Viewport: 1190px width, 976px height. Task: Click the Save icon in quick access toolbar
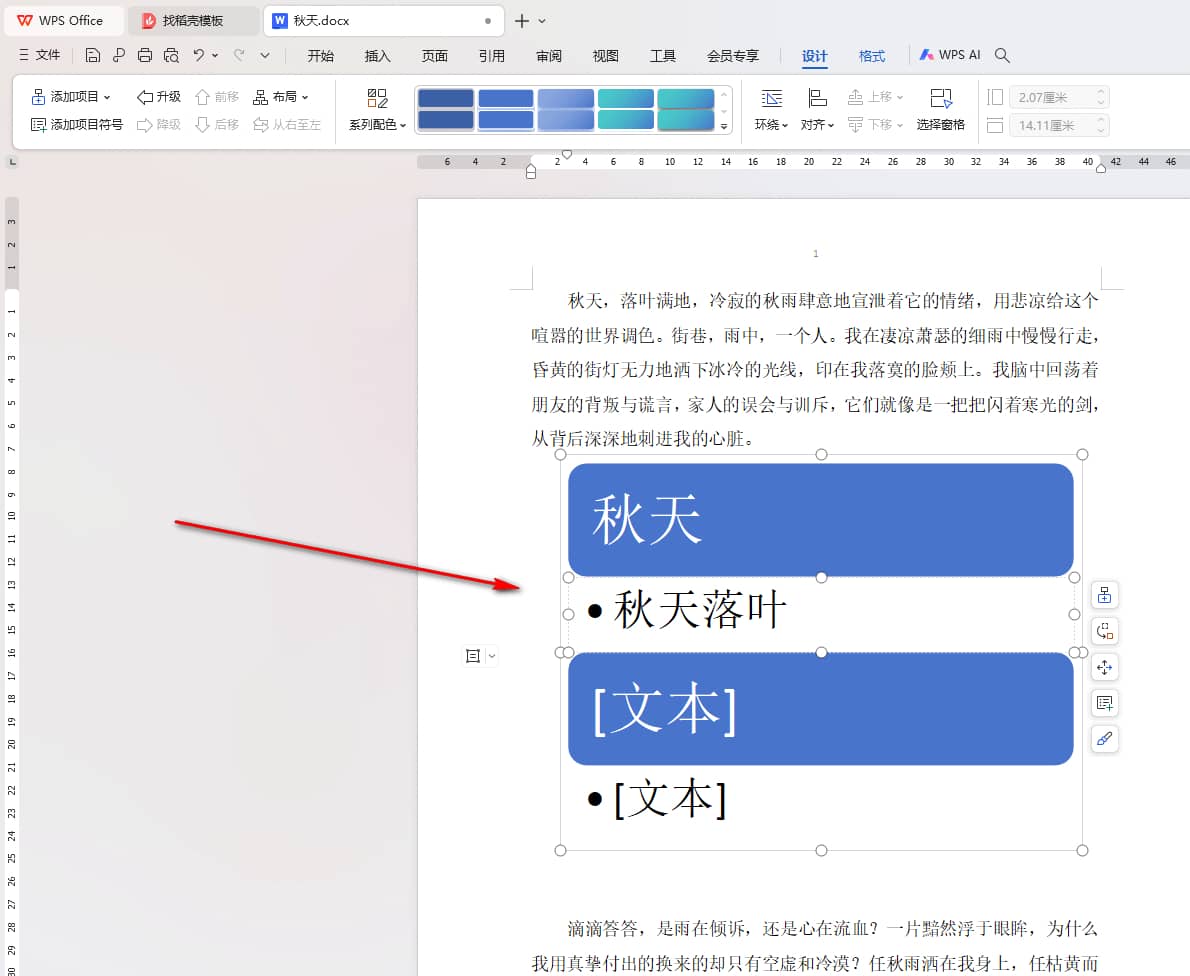[93, 55]
